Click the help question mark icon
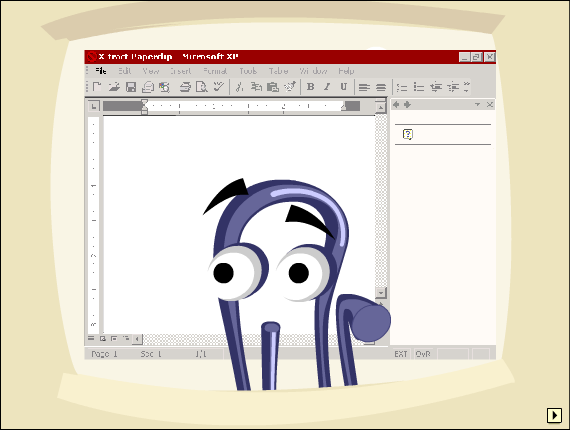570x430 pixels. point(408,134)
